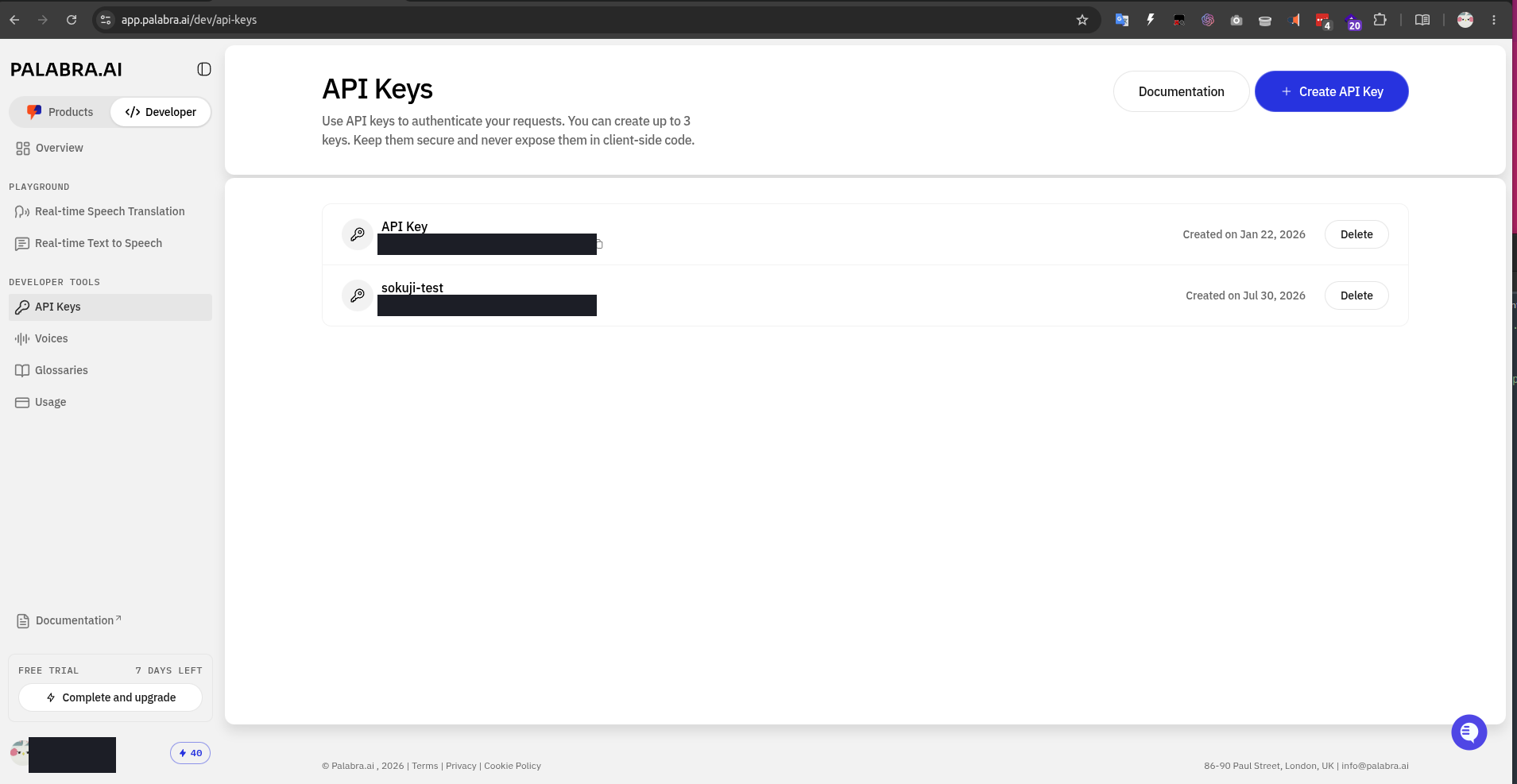This screenshot has height=784, width=1517.
Task: Click the orange arrow extension icon
Action: 1294,20
